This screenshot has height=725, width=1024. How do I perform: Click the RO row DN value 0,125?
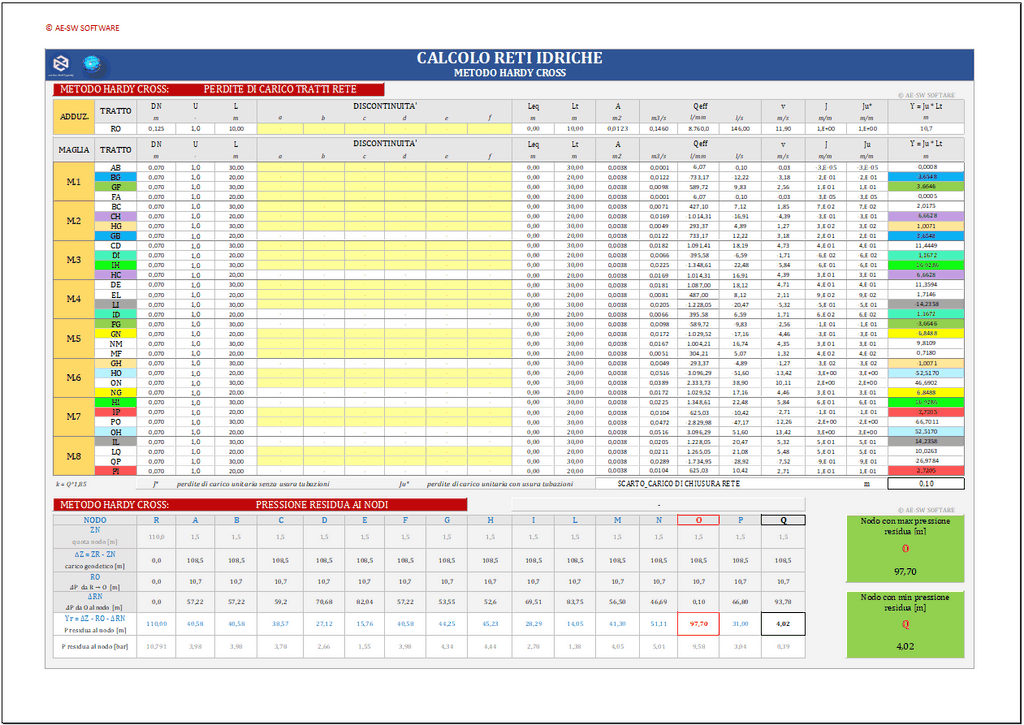click(x=156, y=129)
